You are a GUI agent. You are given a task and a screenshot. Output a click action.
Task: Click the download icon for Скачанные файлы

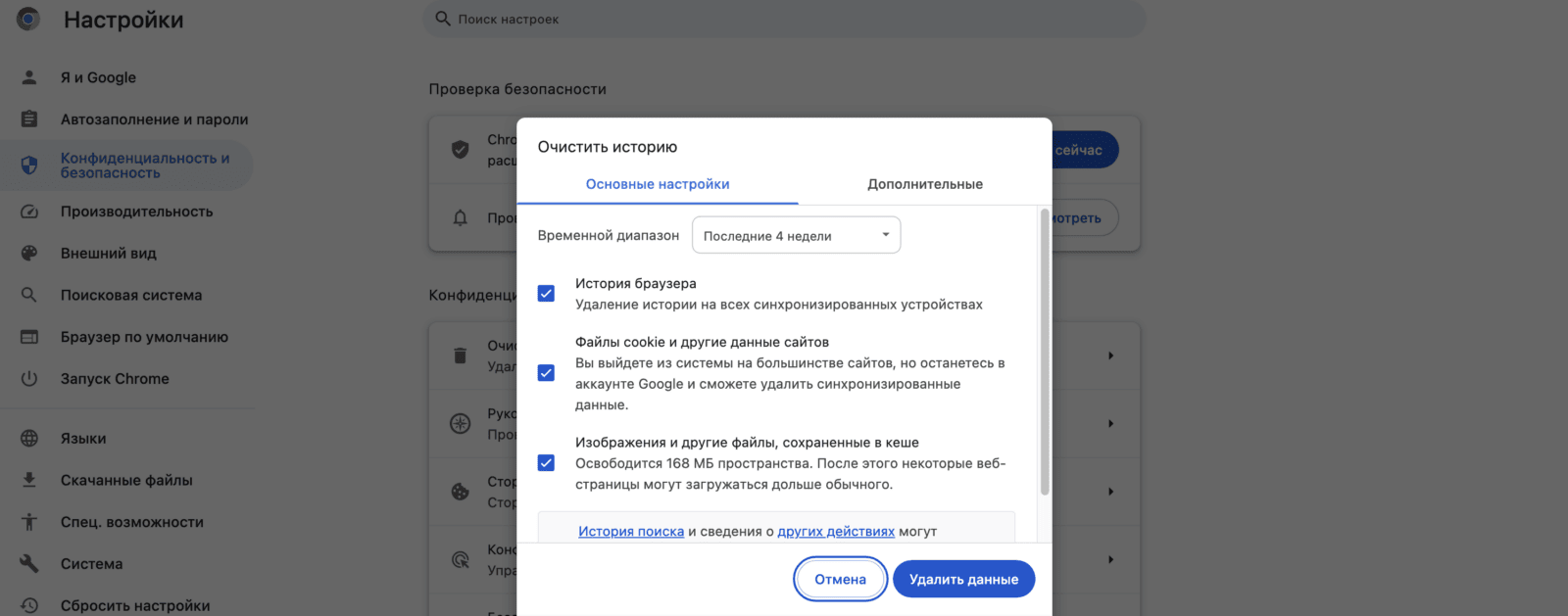click(x=29, y=480)
